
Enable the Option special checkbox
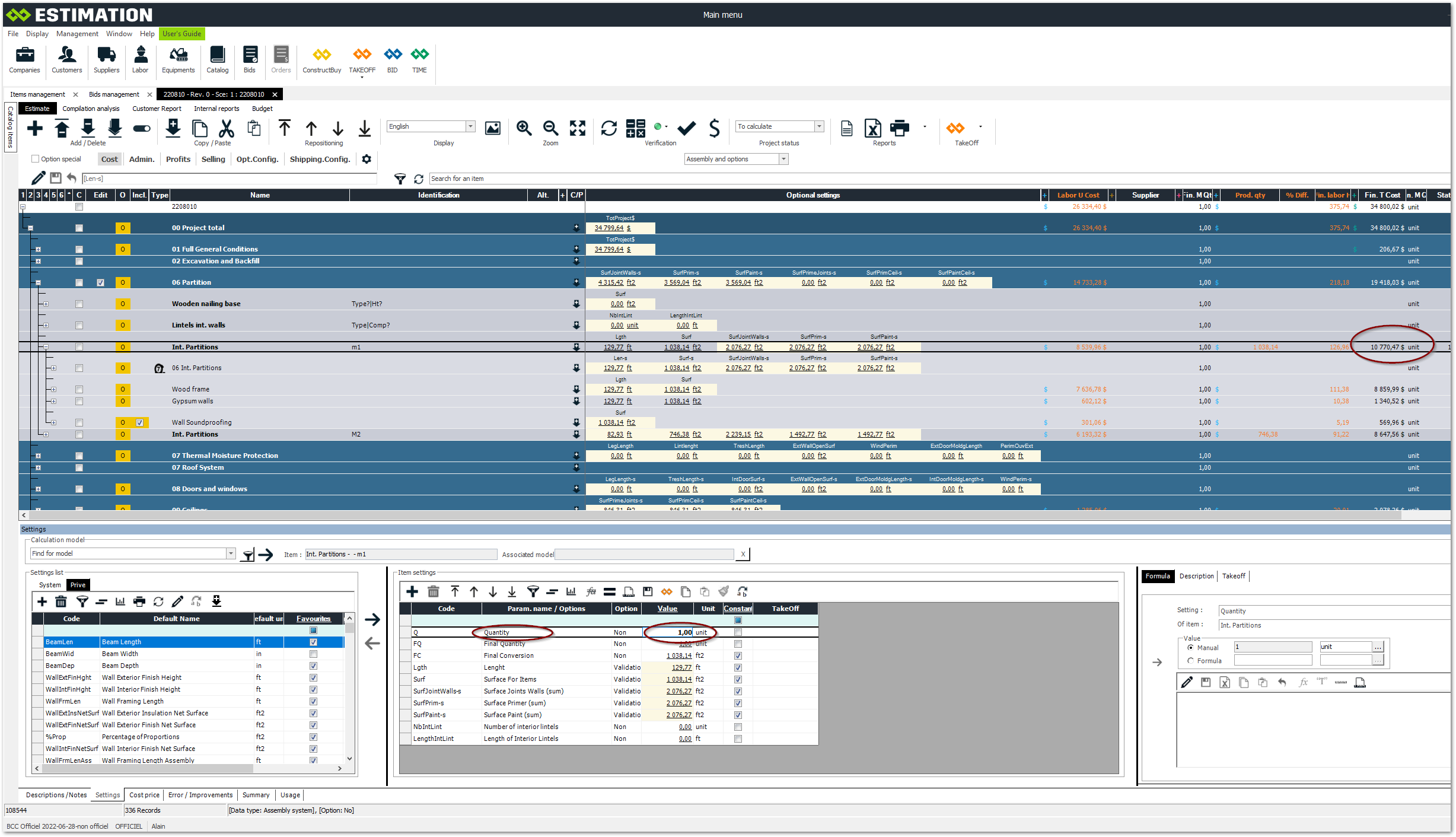click(36, 159)
